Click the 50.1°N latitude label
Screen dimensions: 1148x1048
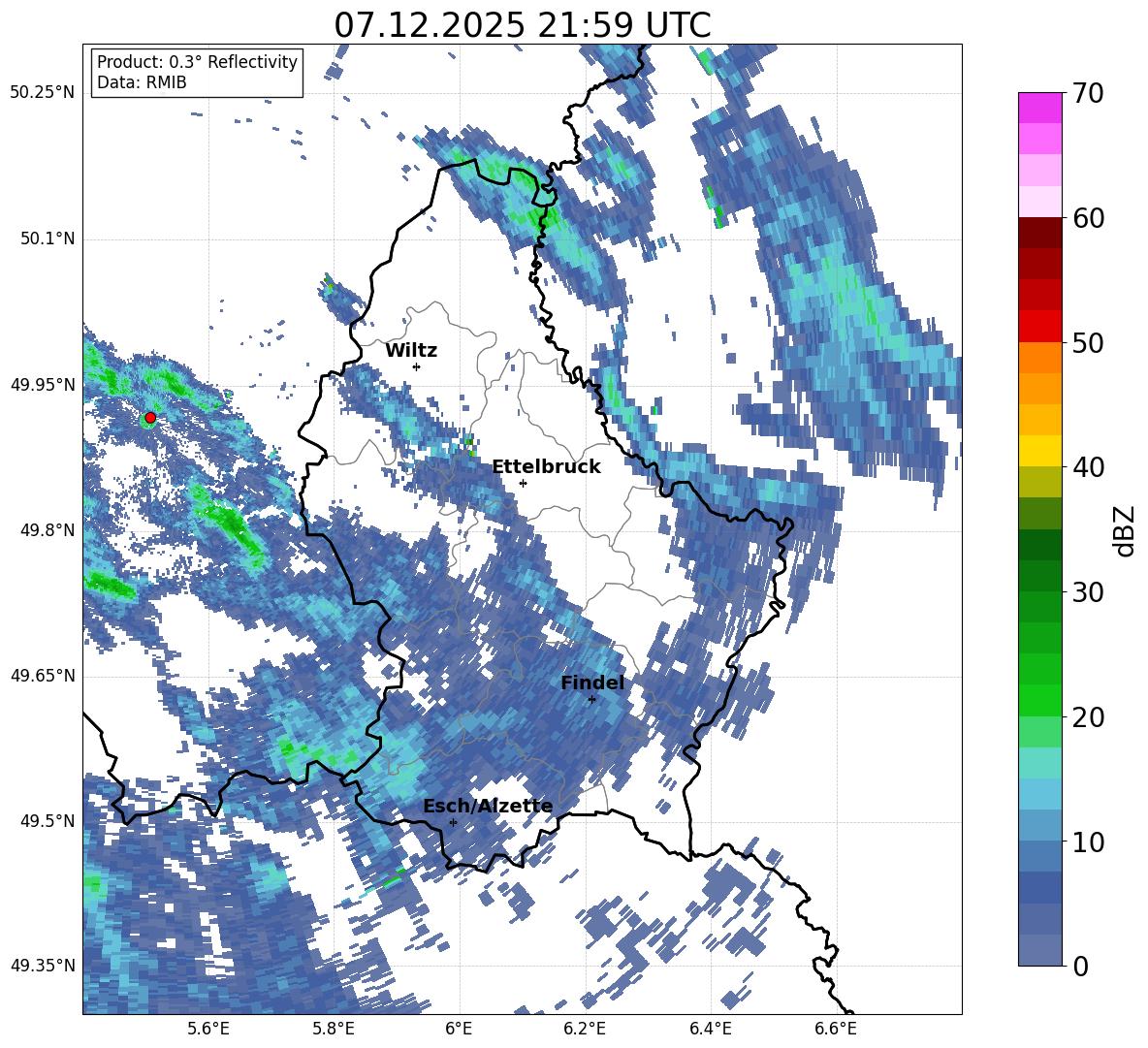(x=48, y=238)
